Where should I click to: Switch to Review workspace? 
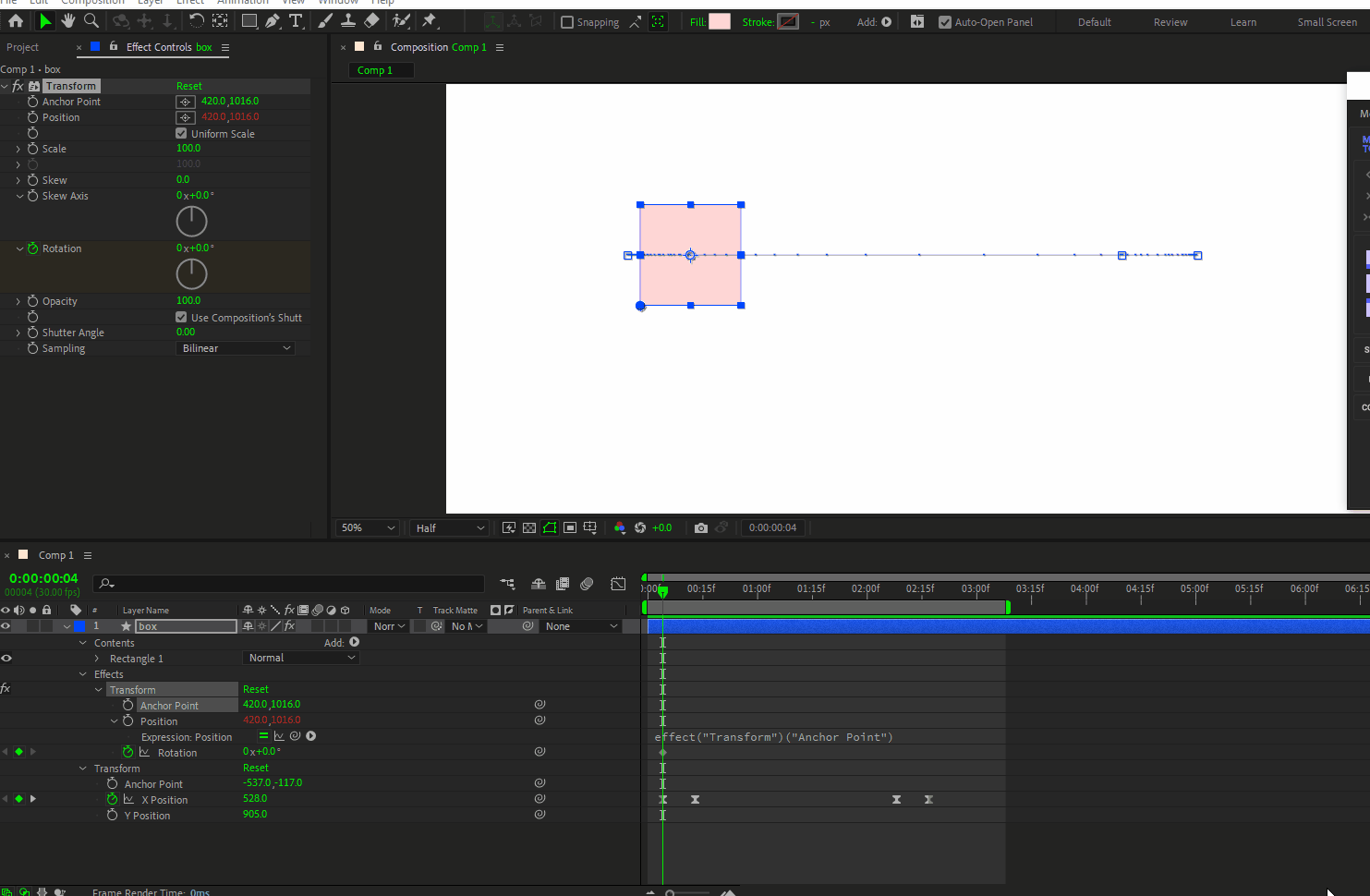tap(1170, 22)
